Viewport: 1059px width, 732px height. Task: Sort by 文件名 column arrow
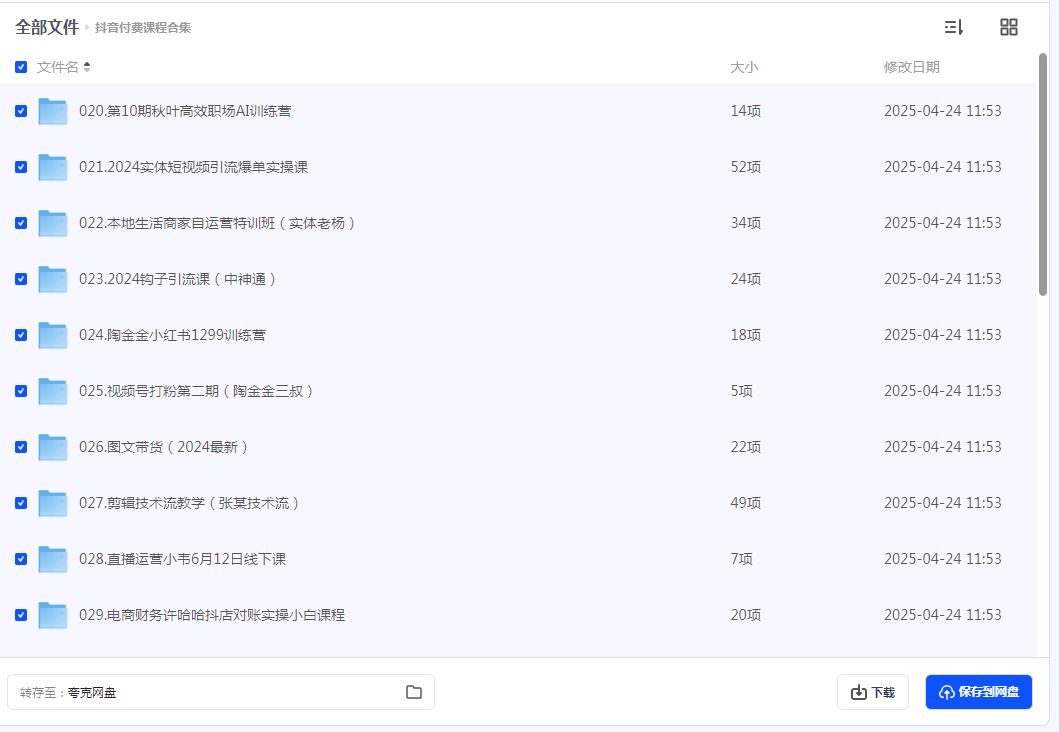[x=87, y=67]
